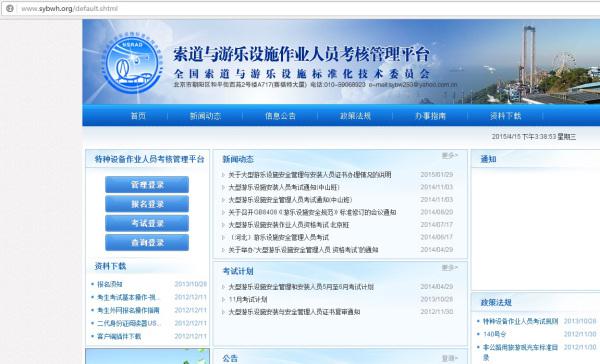Click the 新闻动态 panel heading
Image resolution: width=600 pixels, height=364 pixels.
238,159
